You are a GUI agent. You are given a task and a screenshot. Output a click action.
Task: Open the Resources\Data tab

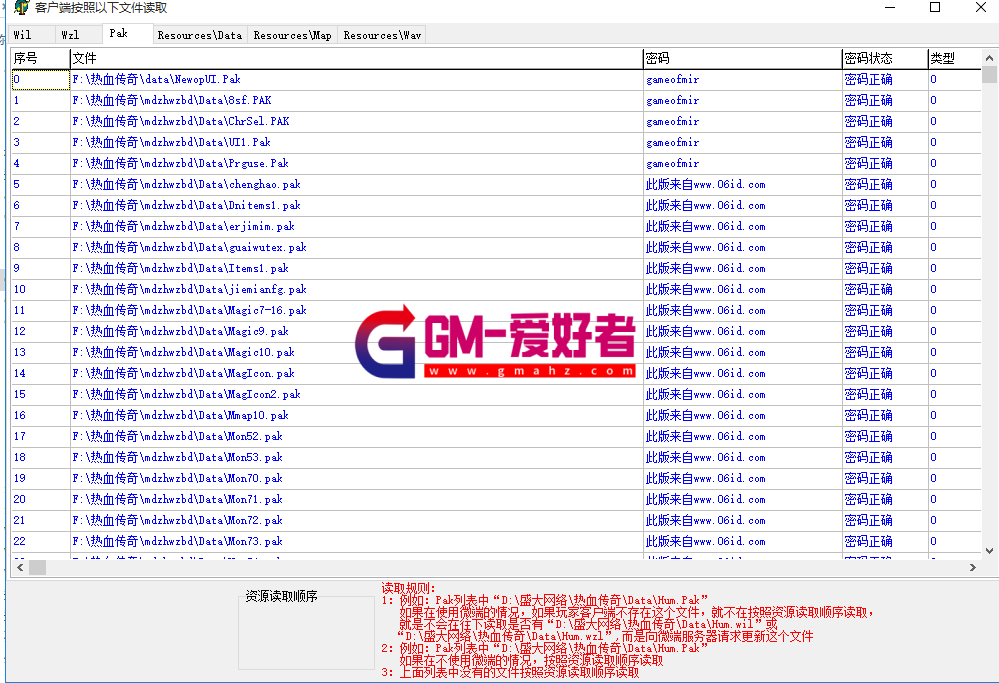(200, 35)
